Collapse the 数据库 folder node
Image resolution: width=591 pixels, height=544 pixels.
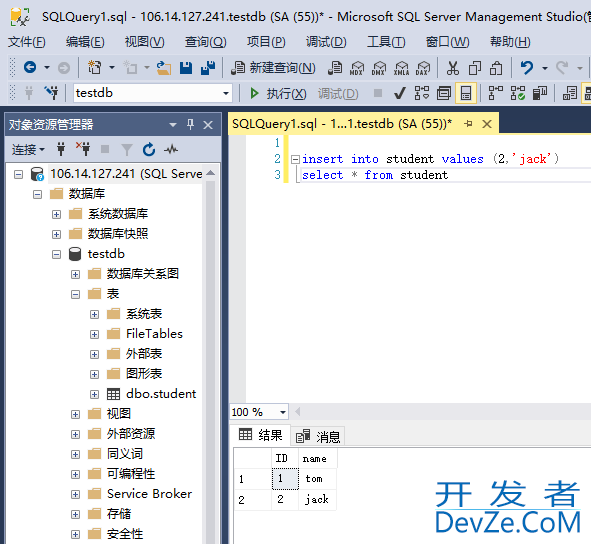coord(37,195)
